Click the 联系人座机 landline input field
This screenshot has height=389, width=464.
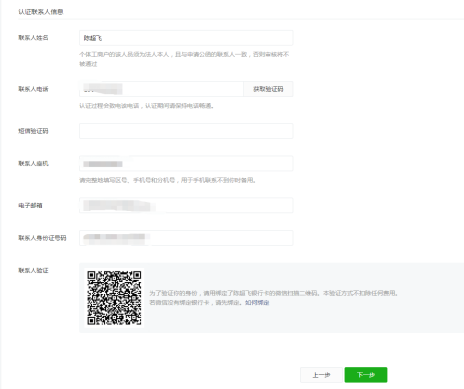186,163
